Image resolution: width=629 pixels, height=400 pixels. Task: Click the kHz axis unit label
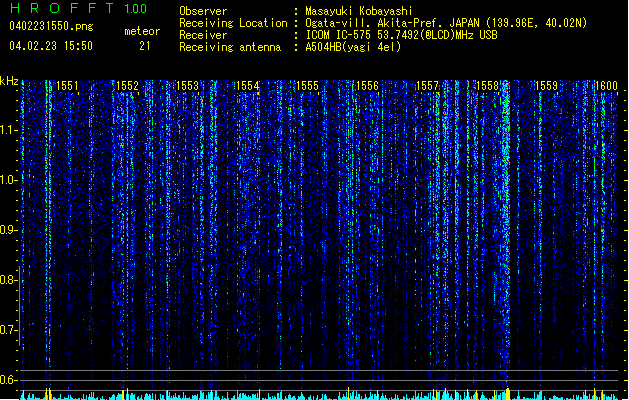9,81
